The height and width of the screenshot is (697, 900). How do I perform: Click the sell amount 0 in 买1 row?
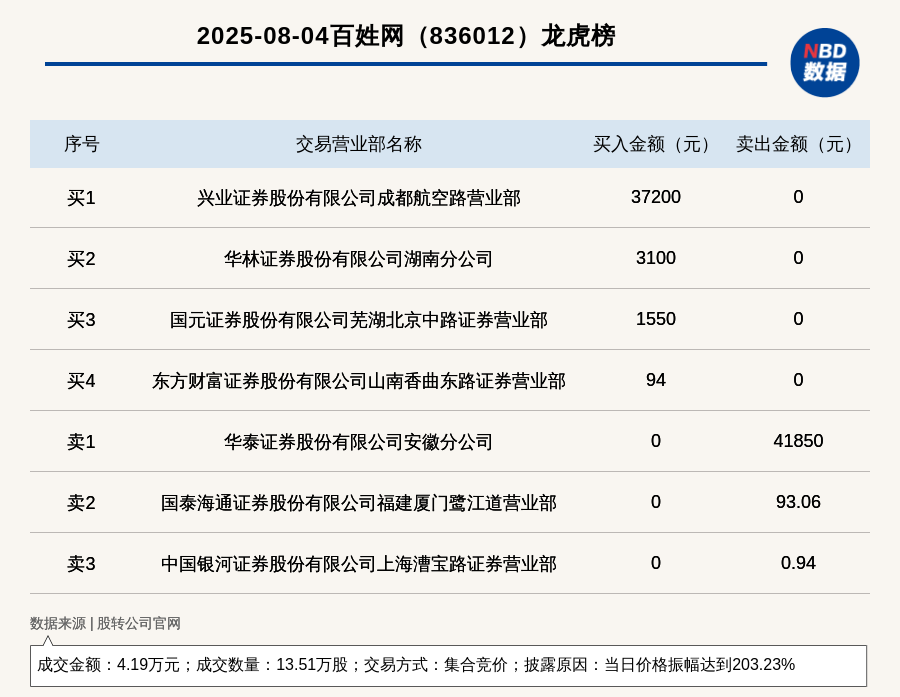pyautogui.click(x=798, y=197)
